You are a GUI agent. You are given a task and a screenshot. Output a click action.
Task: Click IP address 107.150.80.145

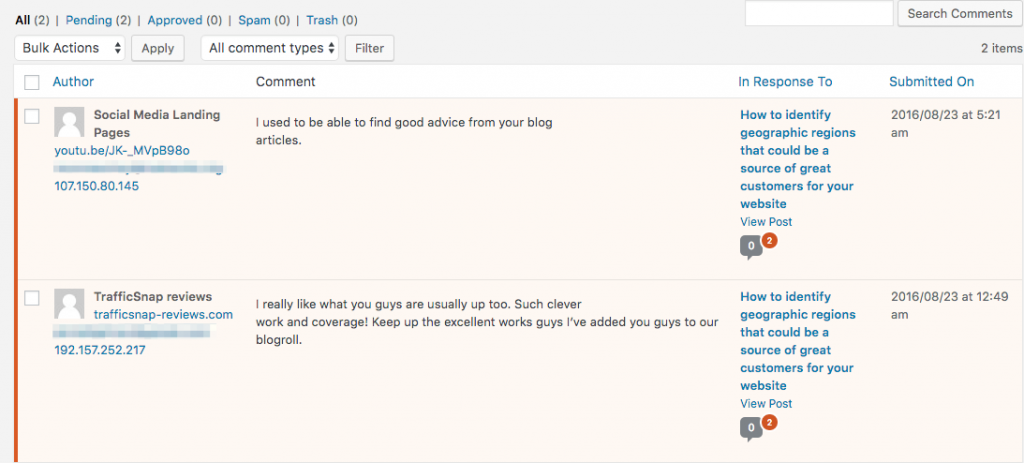click(x=97, y=186)
